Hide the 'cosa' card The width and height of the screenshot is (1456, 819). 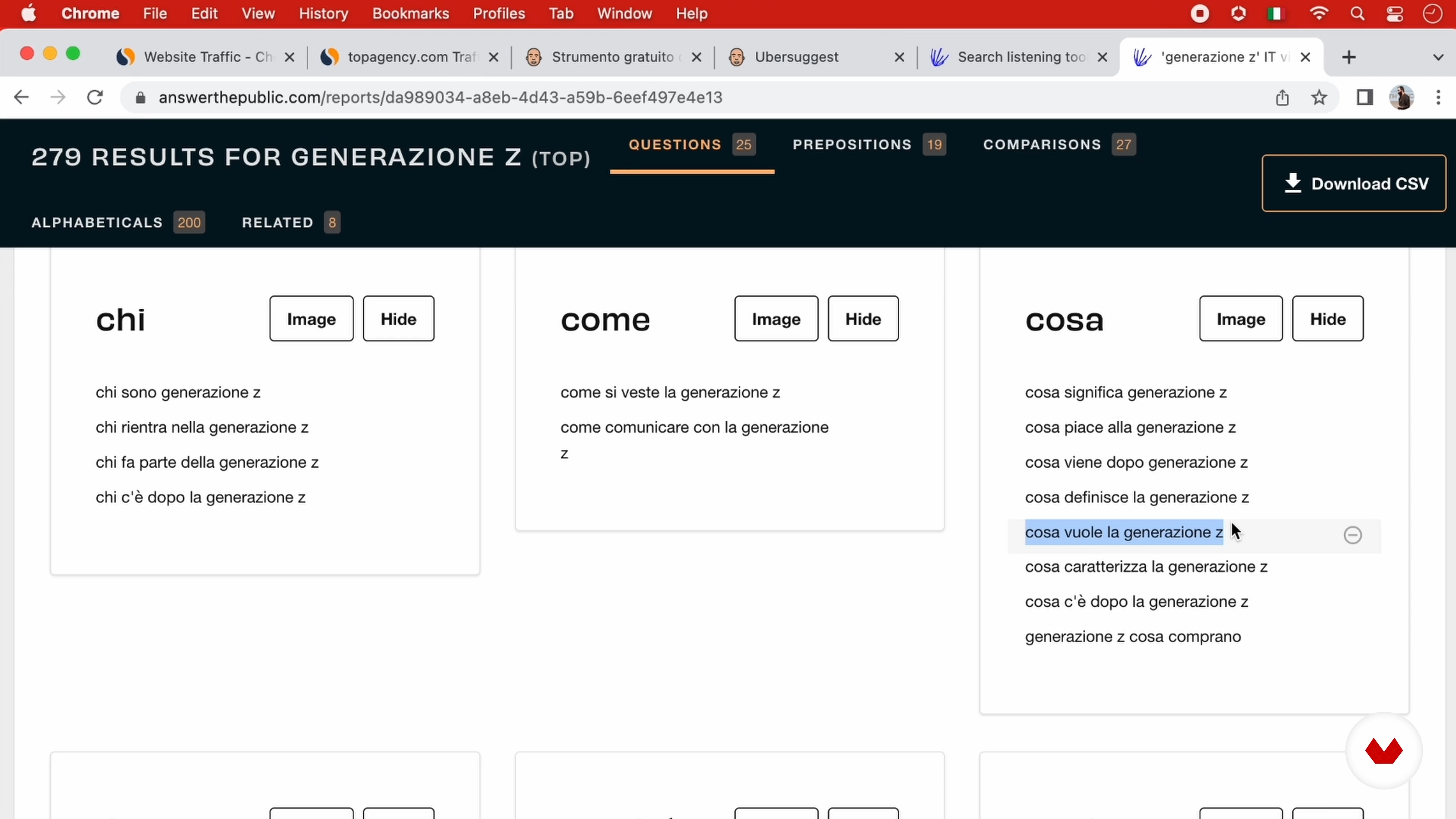[1328, 319]
